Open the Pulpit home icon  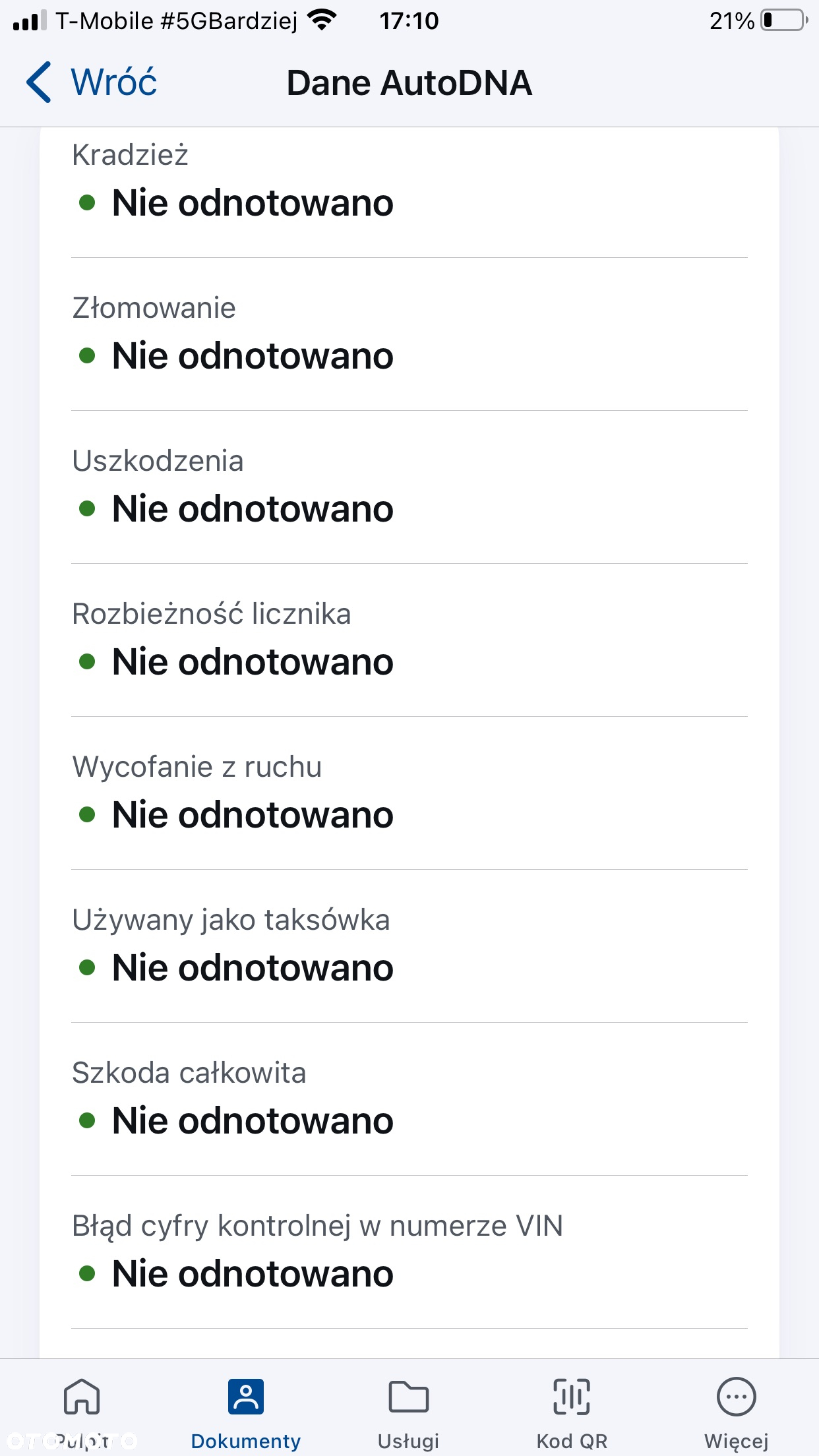[x=82, y=1396]
